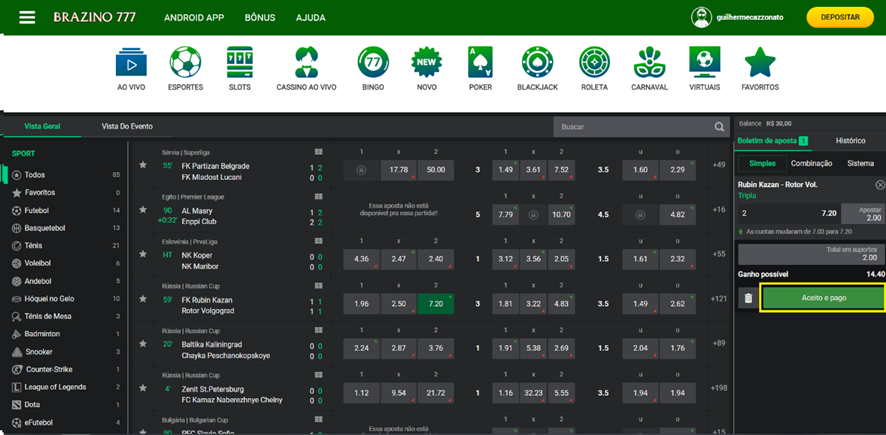
Task: Open the Cassino Ao Vivo dealer icon
Action: coord(306,62)
